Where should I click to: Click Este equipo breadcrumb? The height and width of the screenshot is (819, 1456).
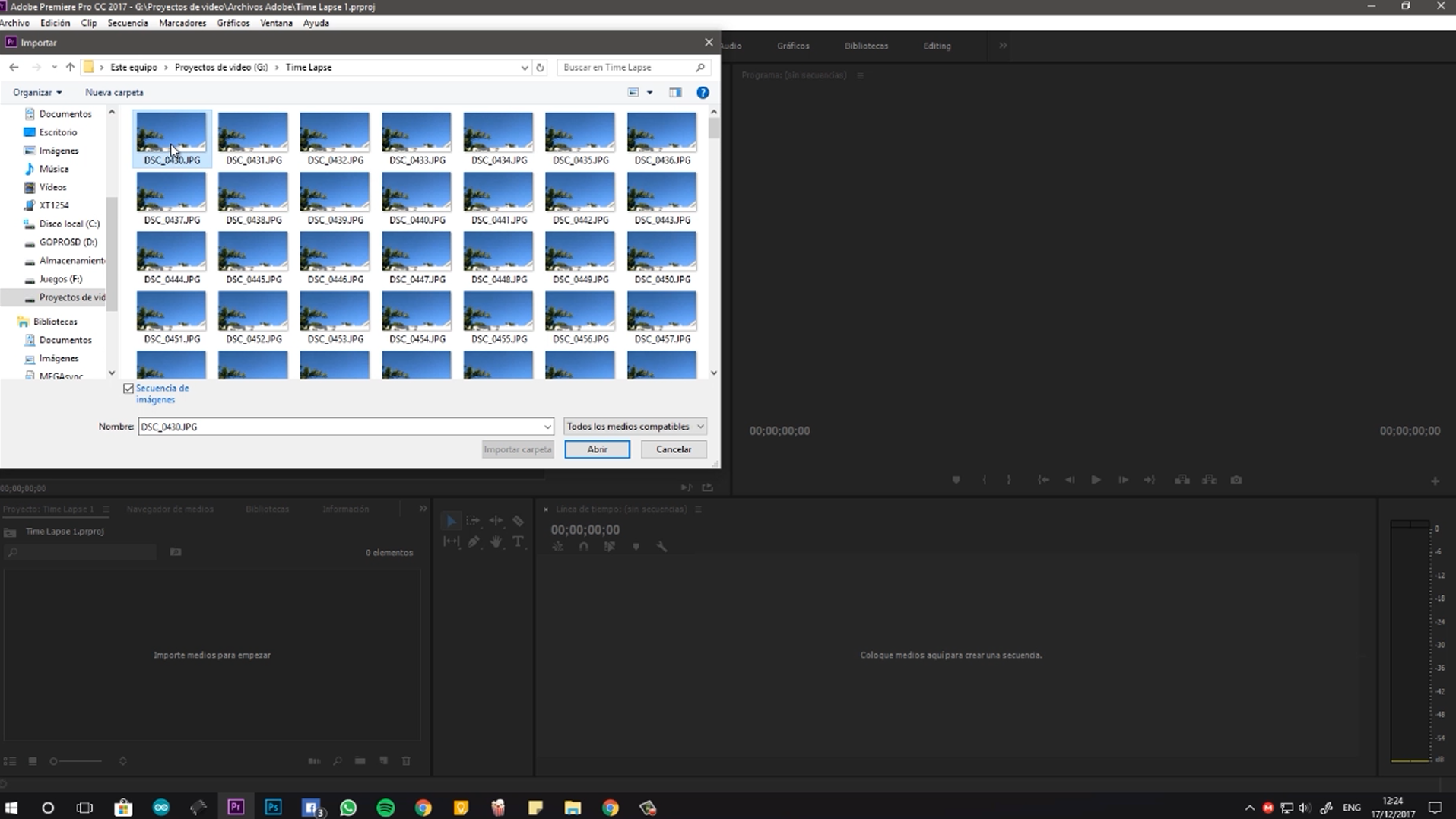134,68
